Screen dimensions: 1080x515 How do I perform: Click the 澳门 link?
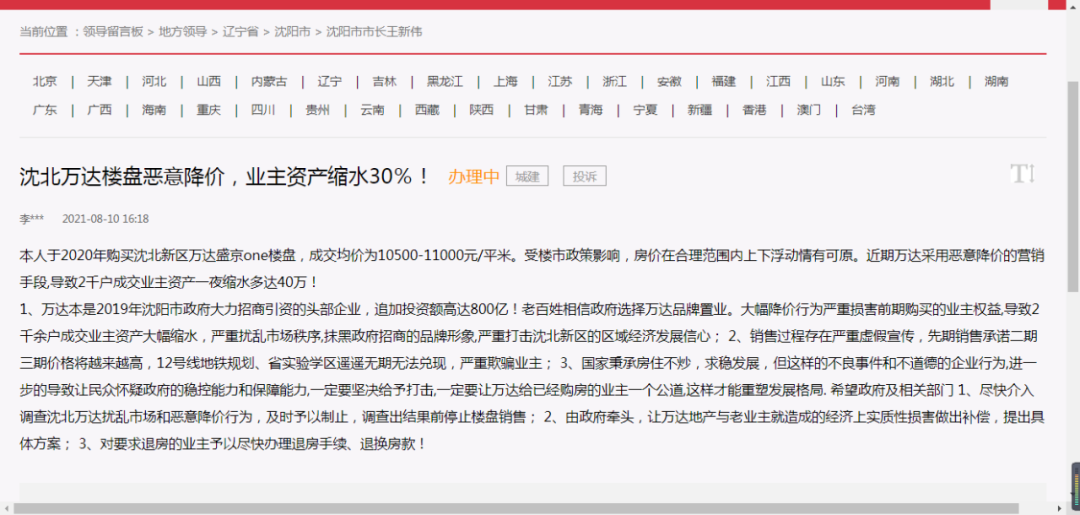click(x=809, y=109)
